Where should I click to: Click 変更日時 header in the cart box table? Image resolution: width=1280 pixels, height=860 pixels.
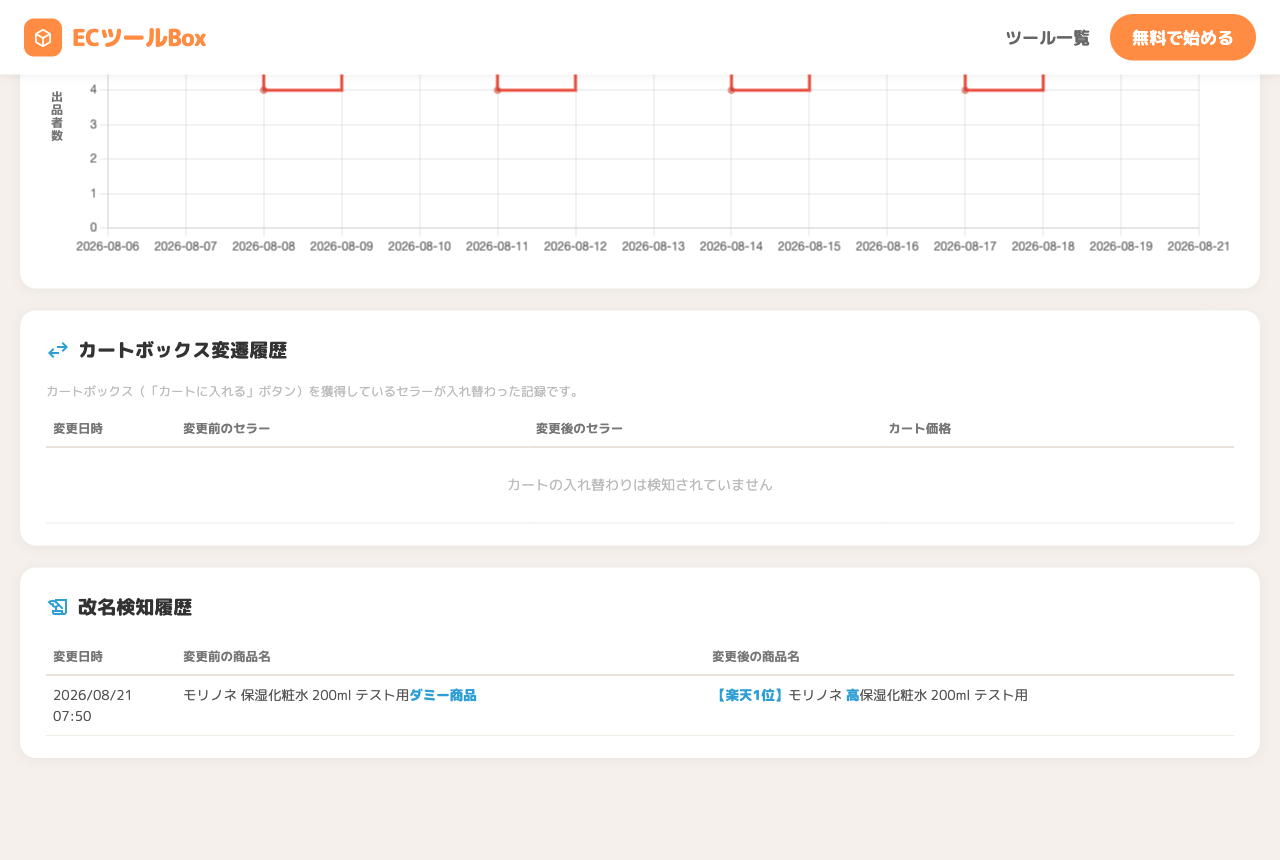78,428
